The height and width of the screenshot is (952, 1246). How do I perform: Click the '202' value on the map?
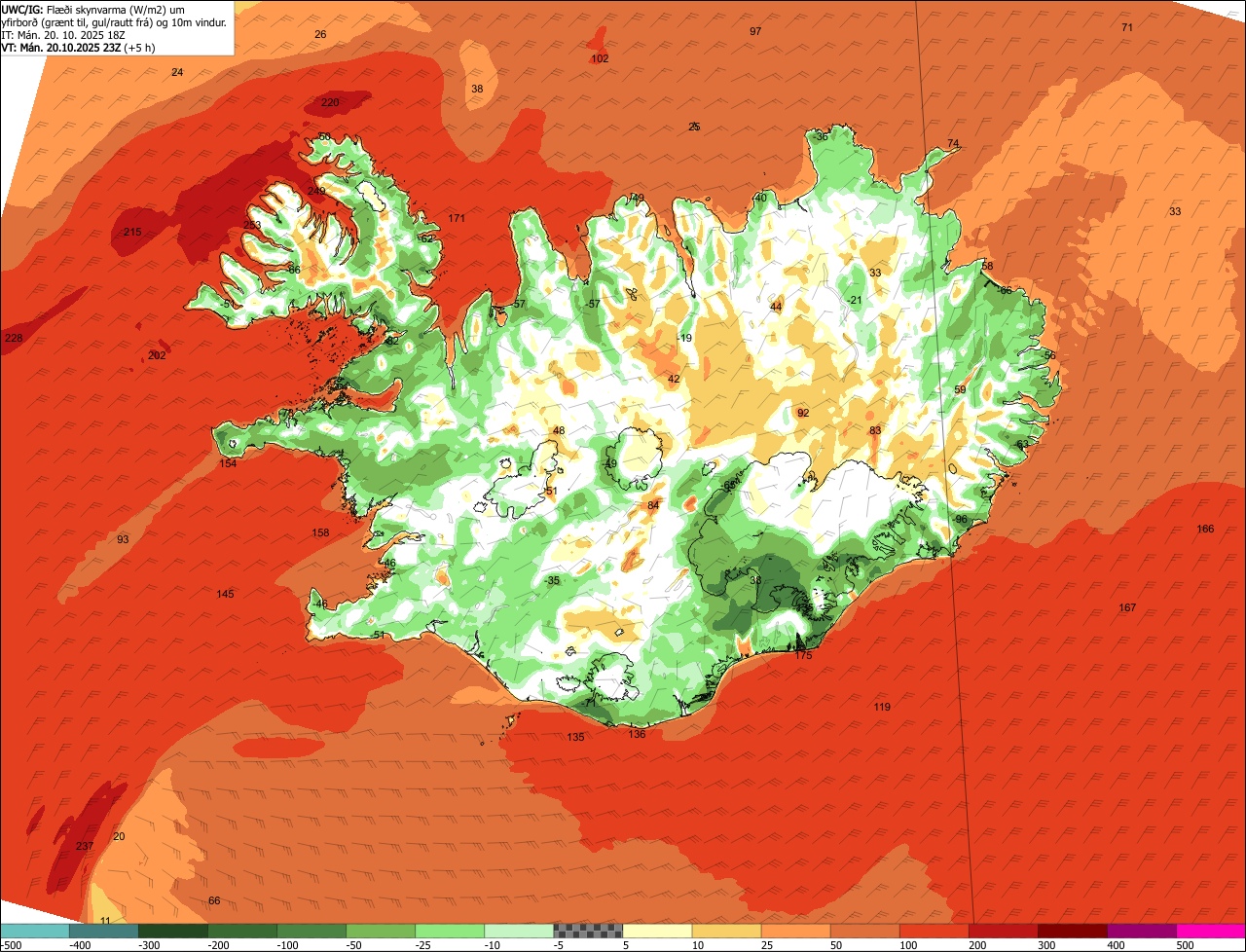[157, 355]
